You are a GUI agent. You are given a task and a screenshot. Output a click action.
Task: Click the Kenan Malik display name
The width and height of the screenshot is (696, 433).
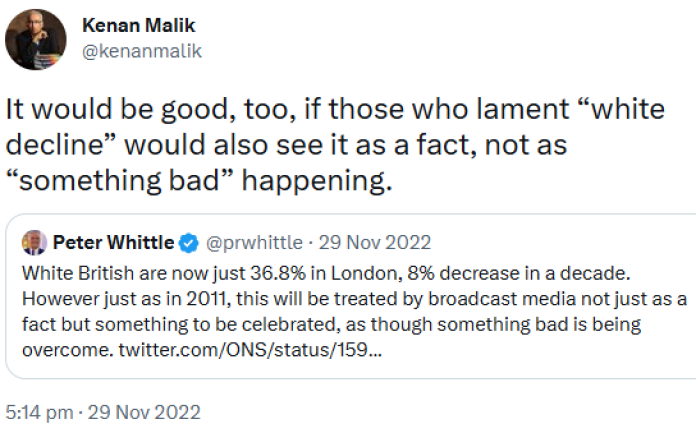(x=138, y=25)
